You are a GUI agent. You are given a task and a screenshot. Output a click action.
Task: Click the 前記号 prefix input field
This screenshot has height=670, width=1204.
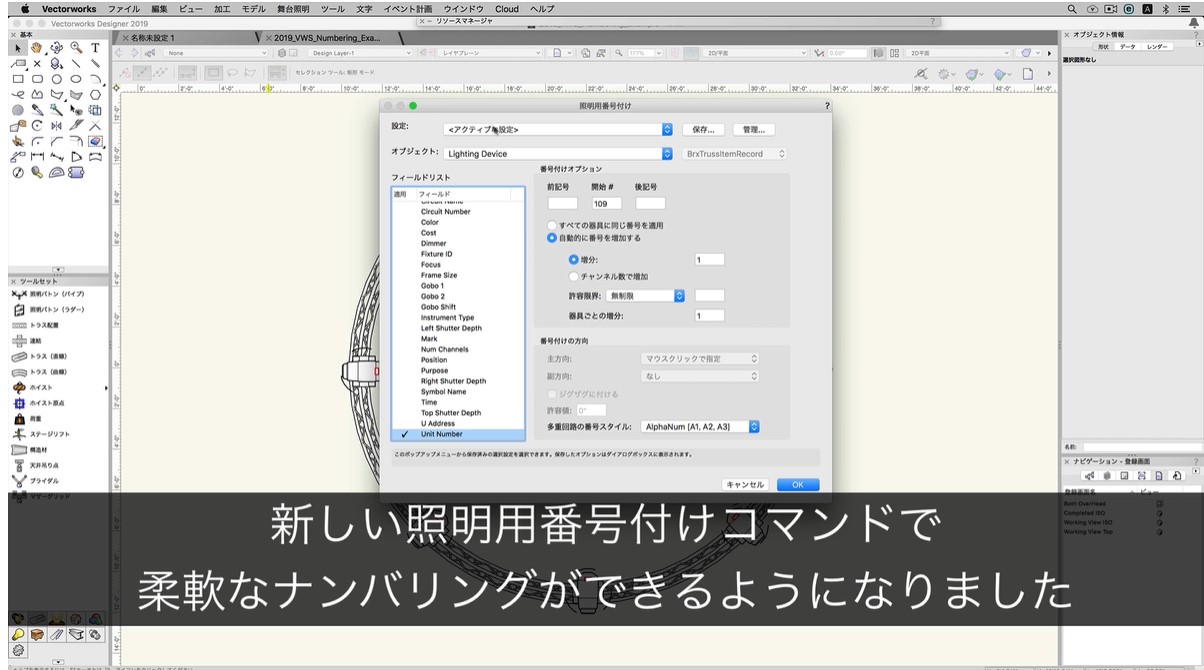point(562,204)
